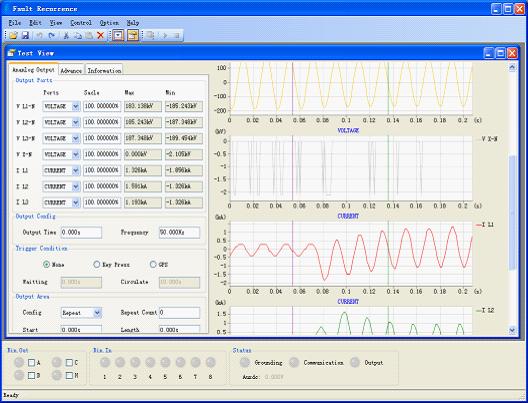
Task: Click the copy icon in toolbar
Action: pos(78,35)
